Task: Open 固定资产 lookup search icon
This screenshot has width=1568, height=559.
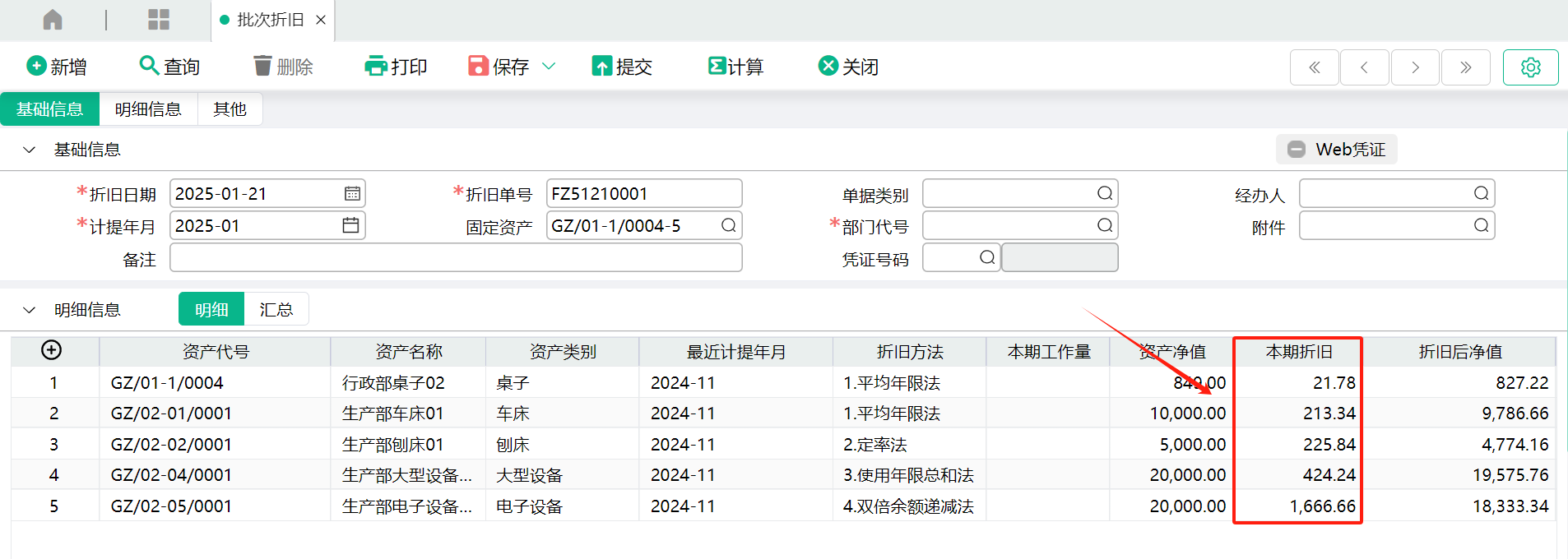Action: 728,225
